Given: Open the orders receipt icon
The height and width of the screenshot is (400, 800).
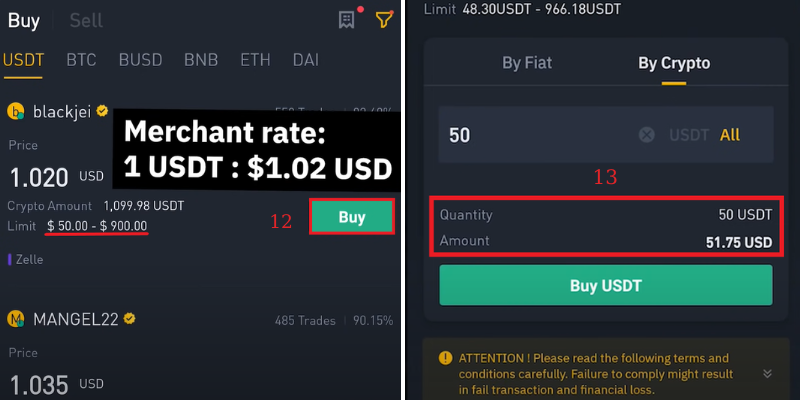Looking at the screenshot, I should pyautogui.click(x=346, y=20).
